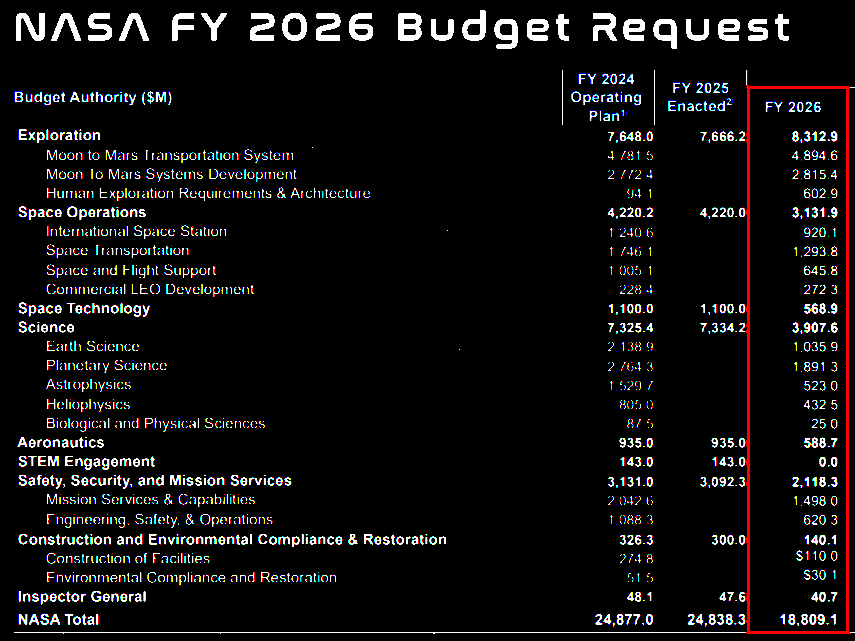Image resolution: width=855 pixels, height=641 pixels.
Task: Click Exploration FY 2025 value 7,666.2
Action: pos(723,136)
